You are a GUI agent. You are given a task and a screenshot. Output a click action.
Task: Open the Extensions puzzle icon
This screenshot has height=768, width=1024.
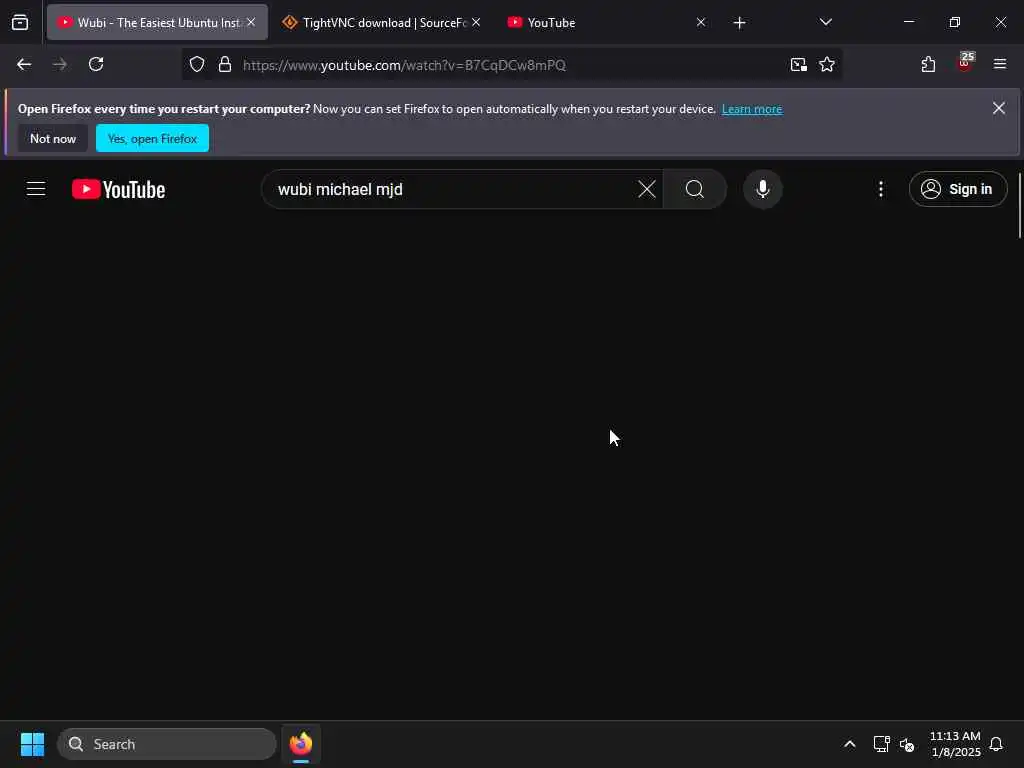[928, 64]
